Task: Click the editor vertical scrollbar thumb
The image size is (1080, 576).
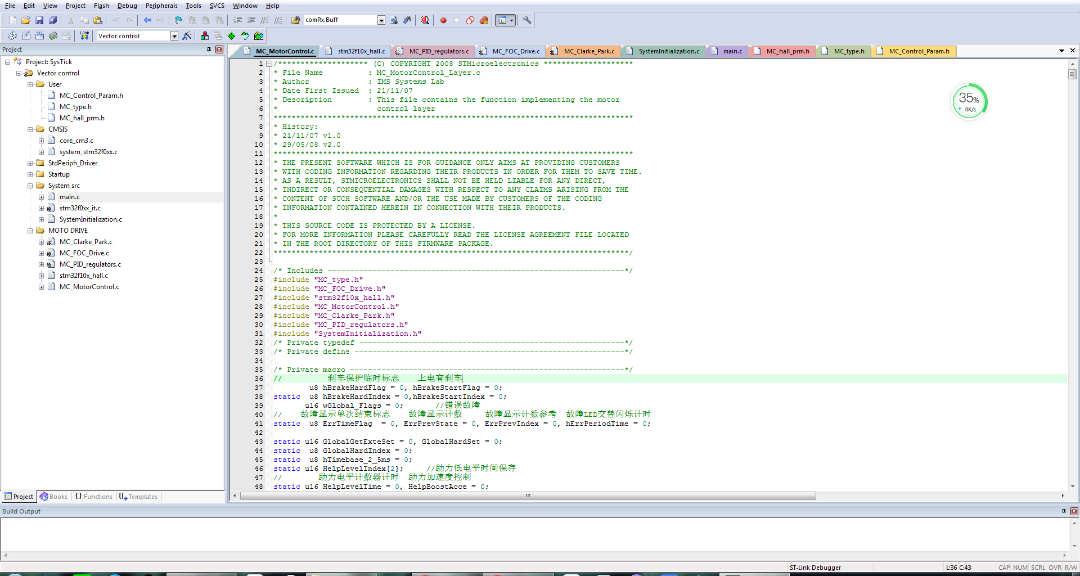Action: [1072, 74]
